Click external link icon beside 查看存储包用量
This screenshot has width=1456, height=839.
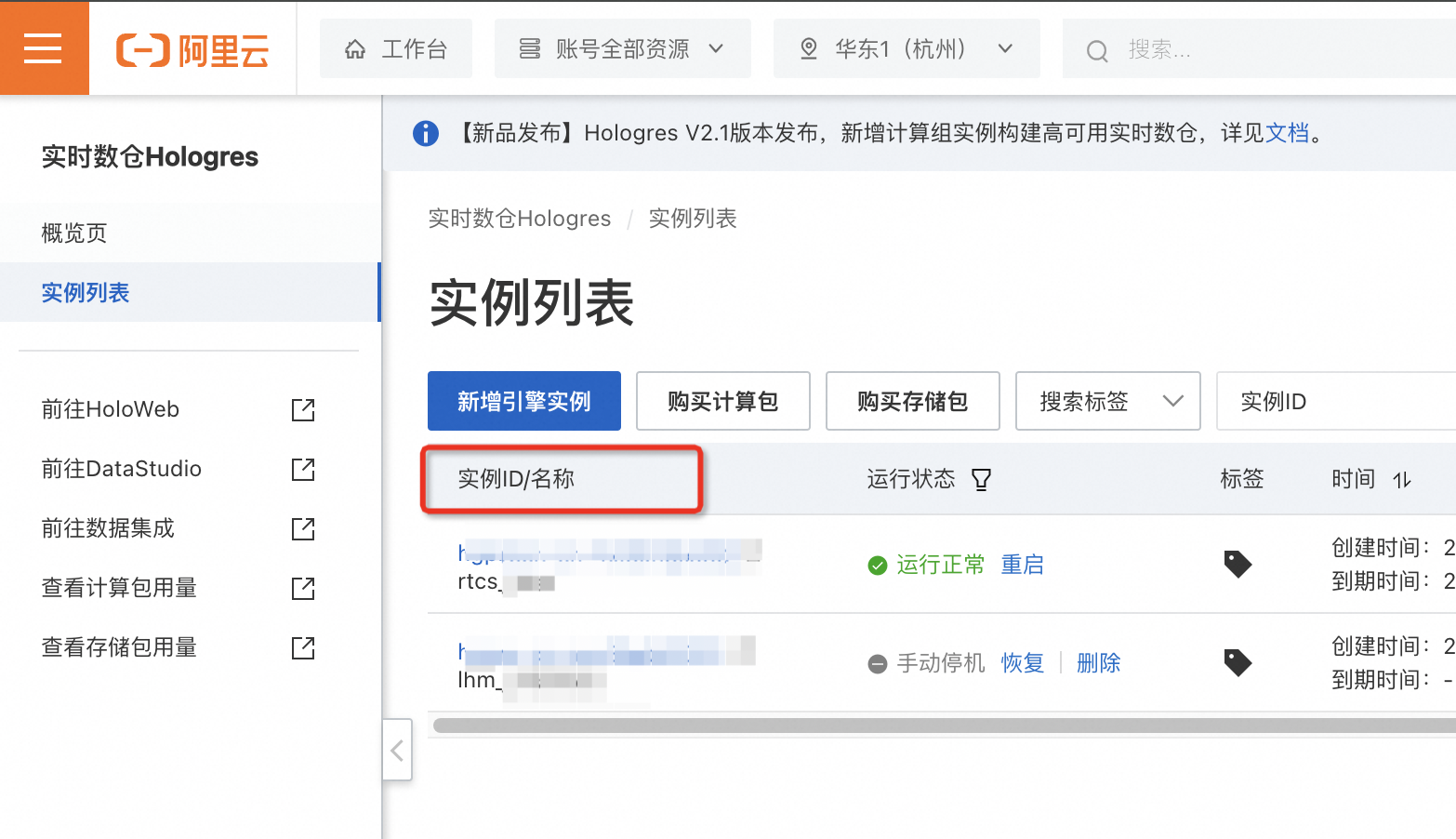303,647
